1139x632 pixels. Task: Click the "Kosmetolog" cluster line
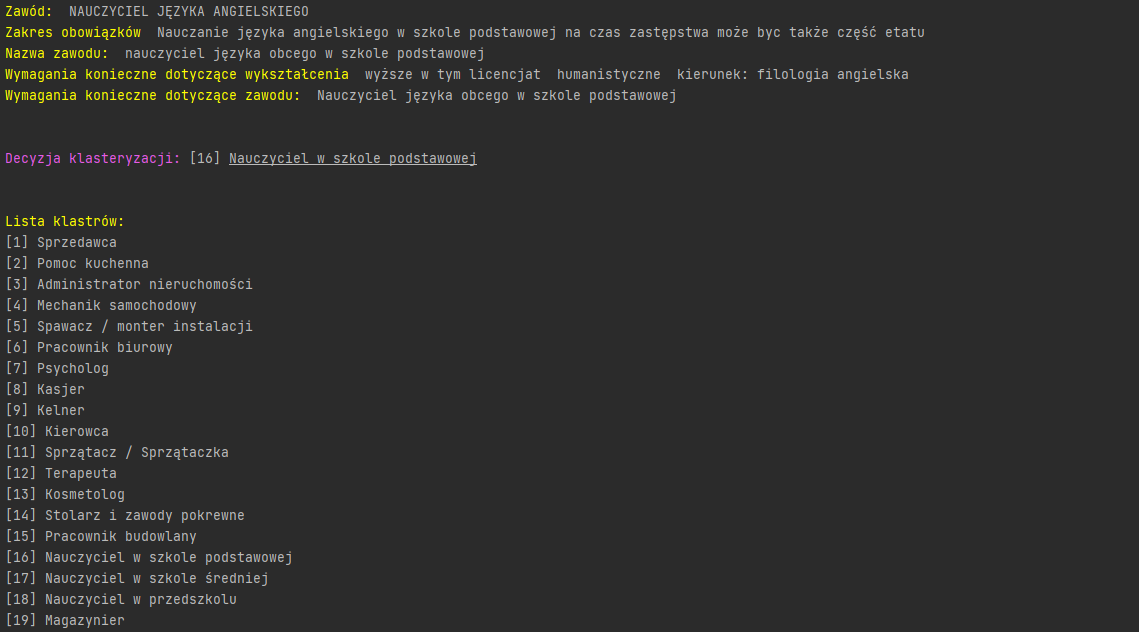(x=84, y=495)
